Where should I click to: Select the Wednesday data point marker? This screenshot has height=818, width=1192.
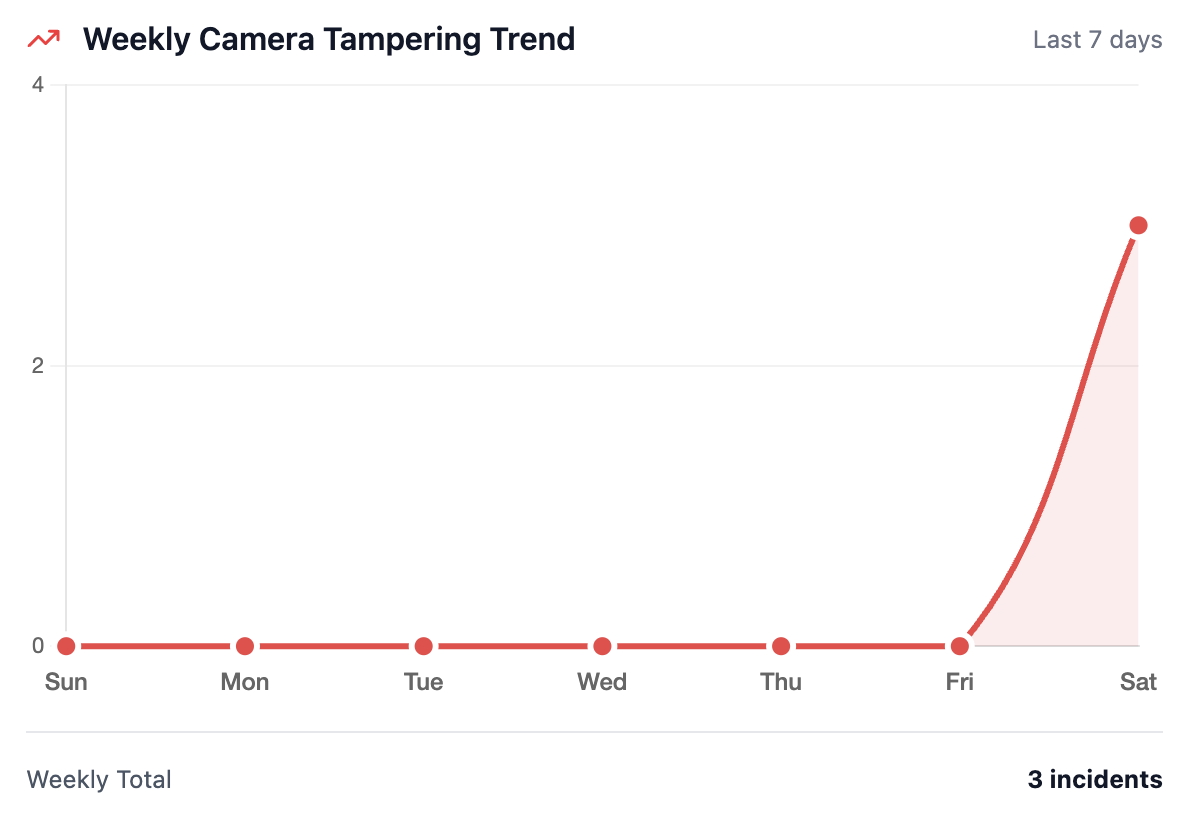point(602,646)
